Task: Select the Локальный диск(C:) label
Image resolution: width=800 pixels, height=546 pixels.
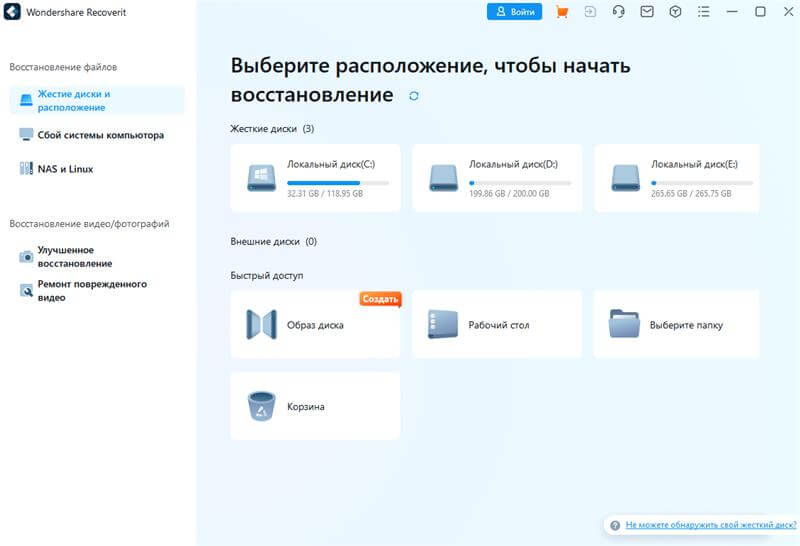Action: tap(331, 164)
